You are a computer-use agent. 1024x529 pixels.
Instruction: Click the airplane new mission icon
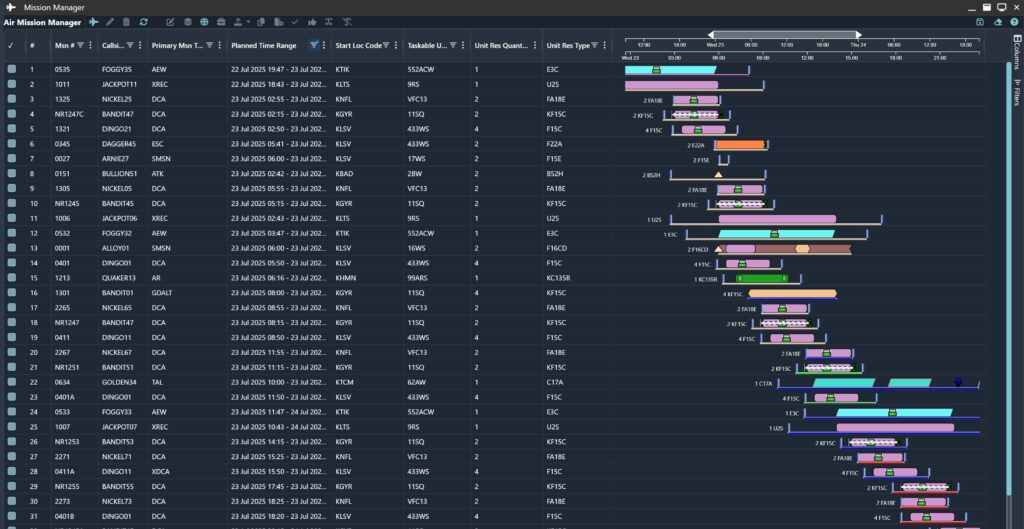[x=94, y=22]
